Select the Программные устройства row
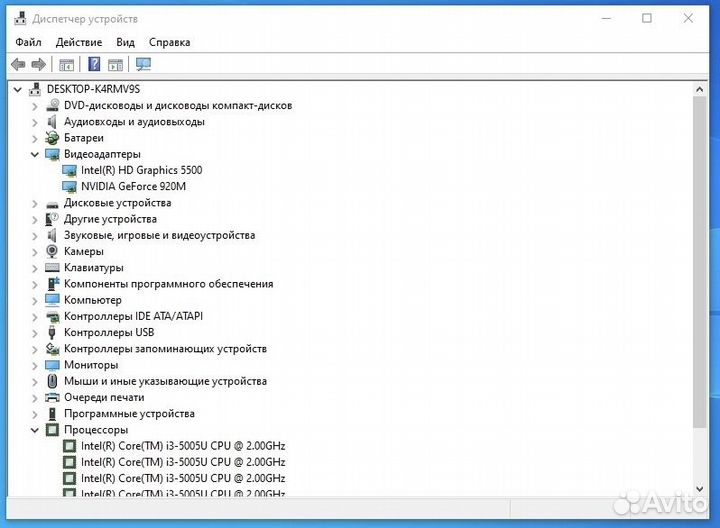720x528 pixels. [129, 413]
